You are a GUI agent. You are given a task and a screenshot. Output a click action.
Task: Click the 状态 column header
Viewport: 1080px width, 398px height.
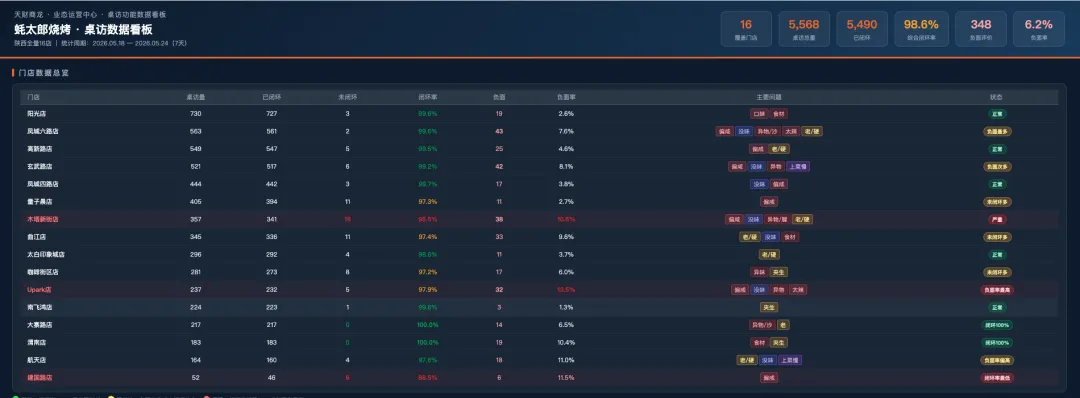(x=996, y=98)
